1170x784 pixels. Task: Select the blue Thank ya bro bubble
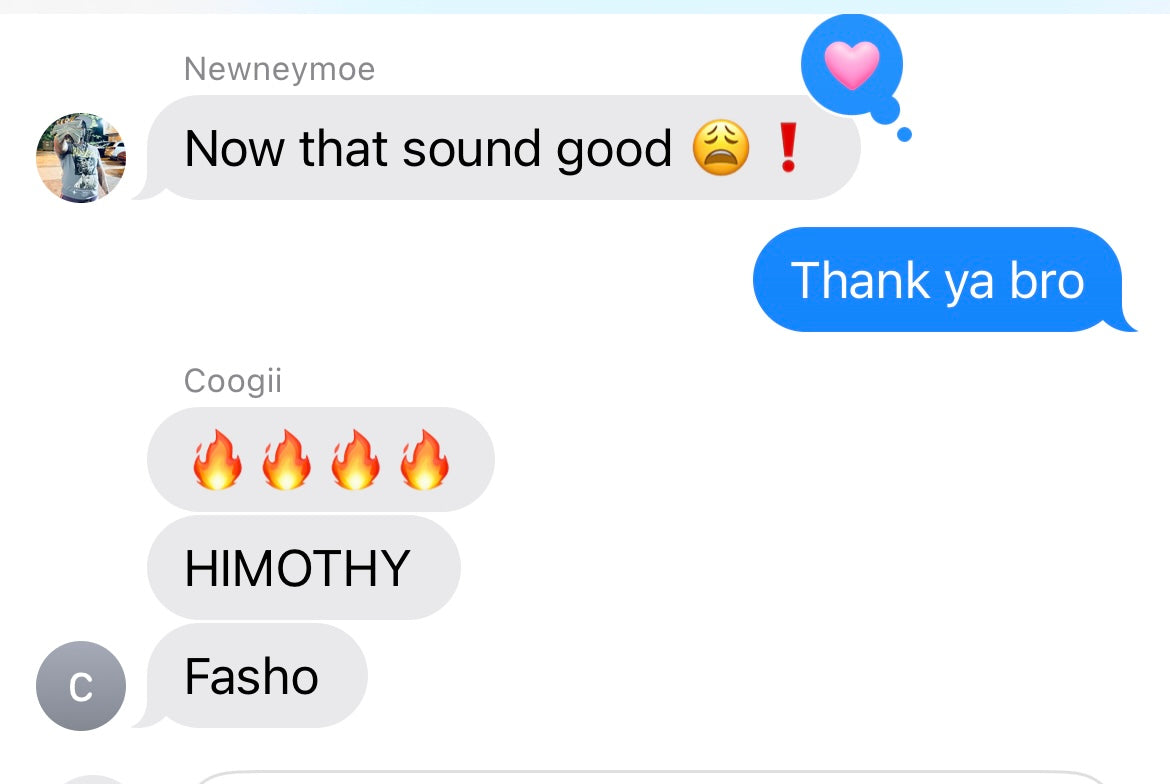tap(943, 280)
